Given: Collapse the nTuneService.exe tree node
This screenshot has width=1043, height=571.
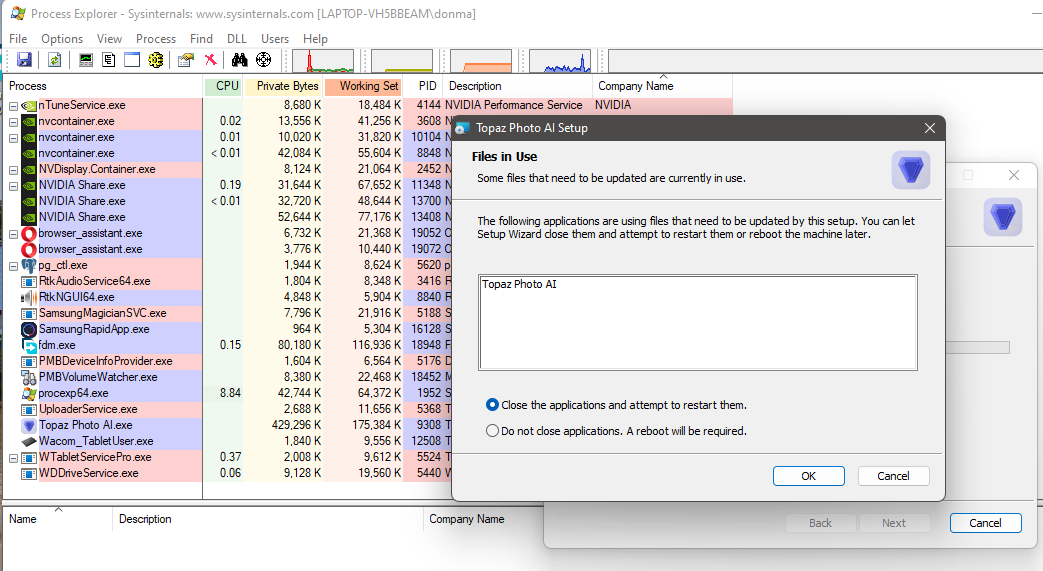Looking at the screenshot, I should pyautogui.click(x=14, y=105).
